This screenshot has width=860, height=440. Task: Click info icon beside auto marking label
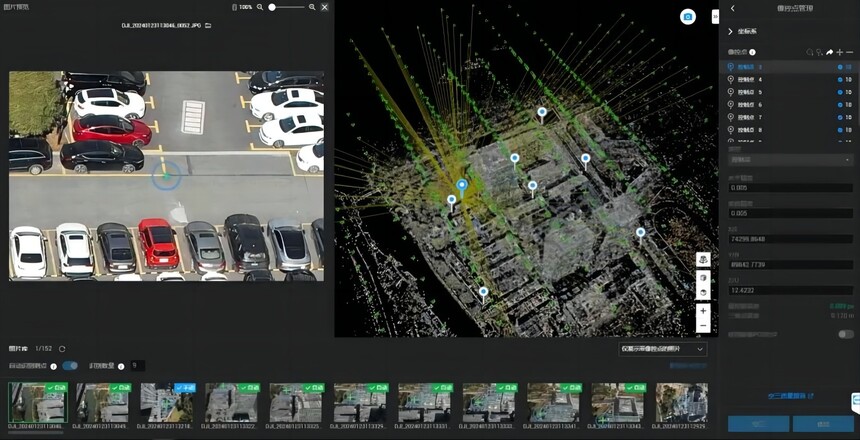[x=54, y=366]
